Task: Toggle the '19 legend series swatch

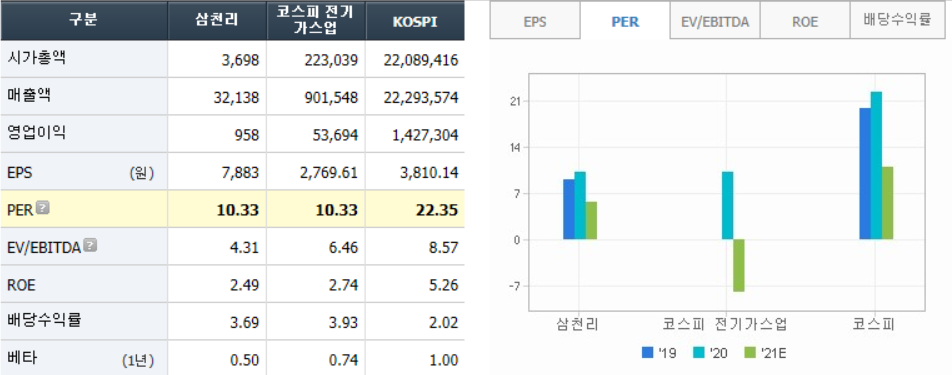Action: [648, 353]
